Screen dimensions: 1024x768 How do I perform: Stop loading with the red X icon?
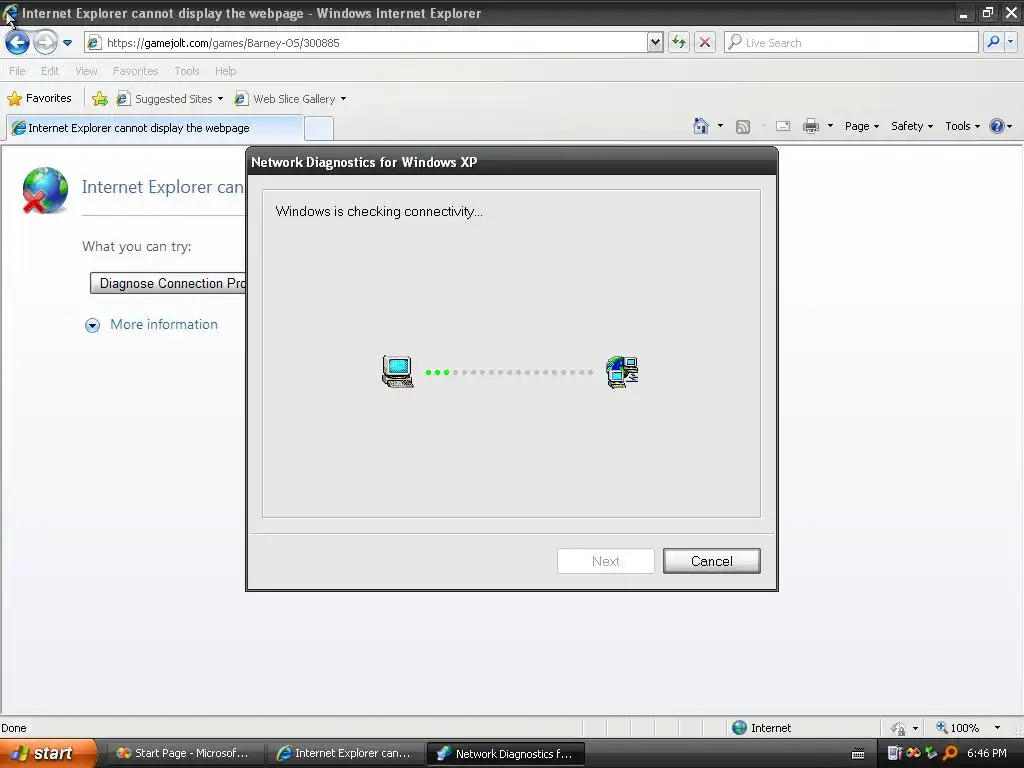pyautogui.click(x=705, y=43)
